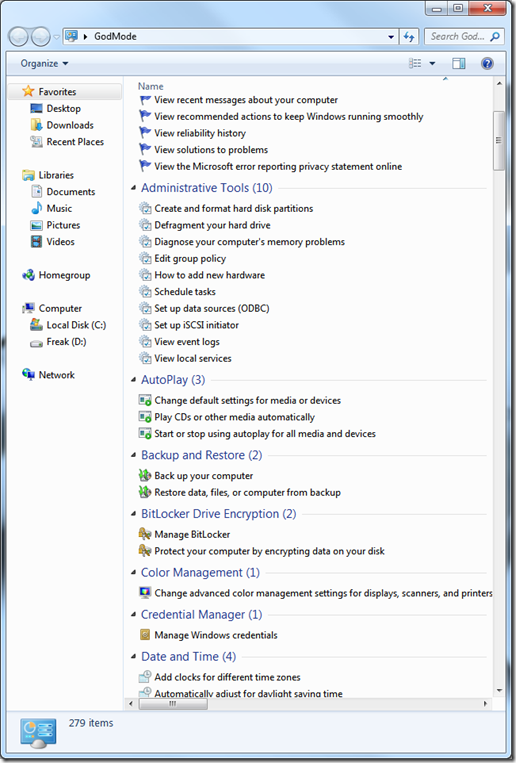The width and height of the screenshot is (516, 763).
Task: Click the monitor icon for Color Management item
Action: pyautogui.click(x=145, y=592)
